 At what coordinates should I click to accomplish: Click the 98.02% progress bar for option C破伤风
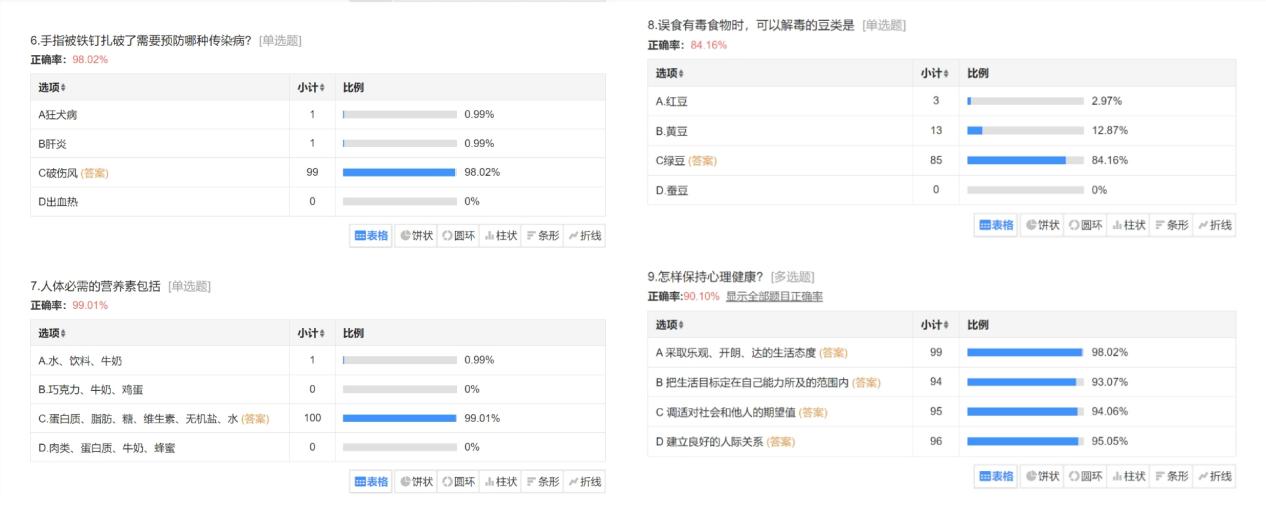coord(399,173)
